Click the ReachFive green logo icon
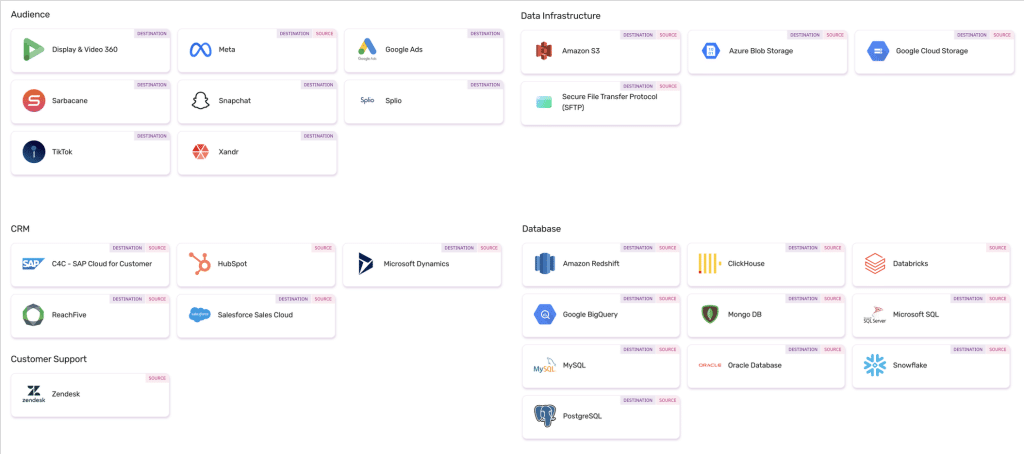 (x=33, y=315)
